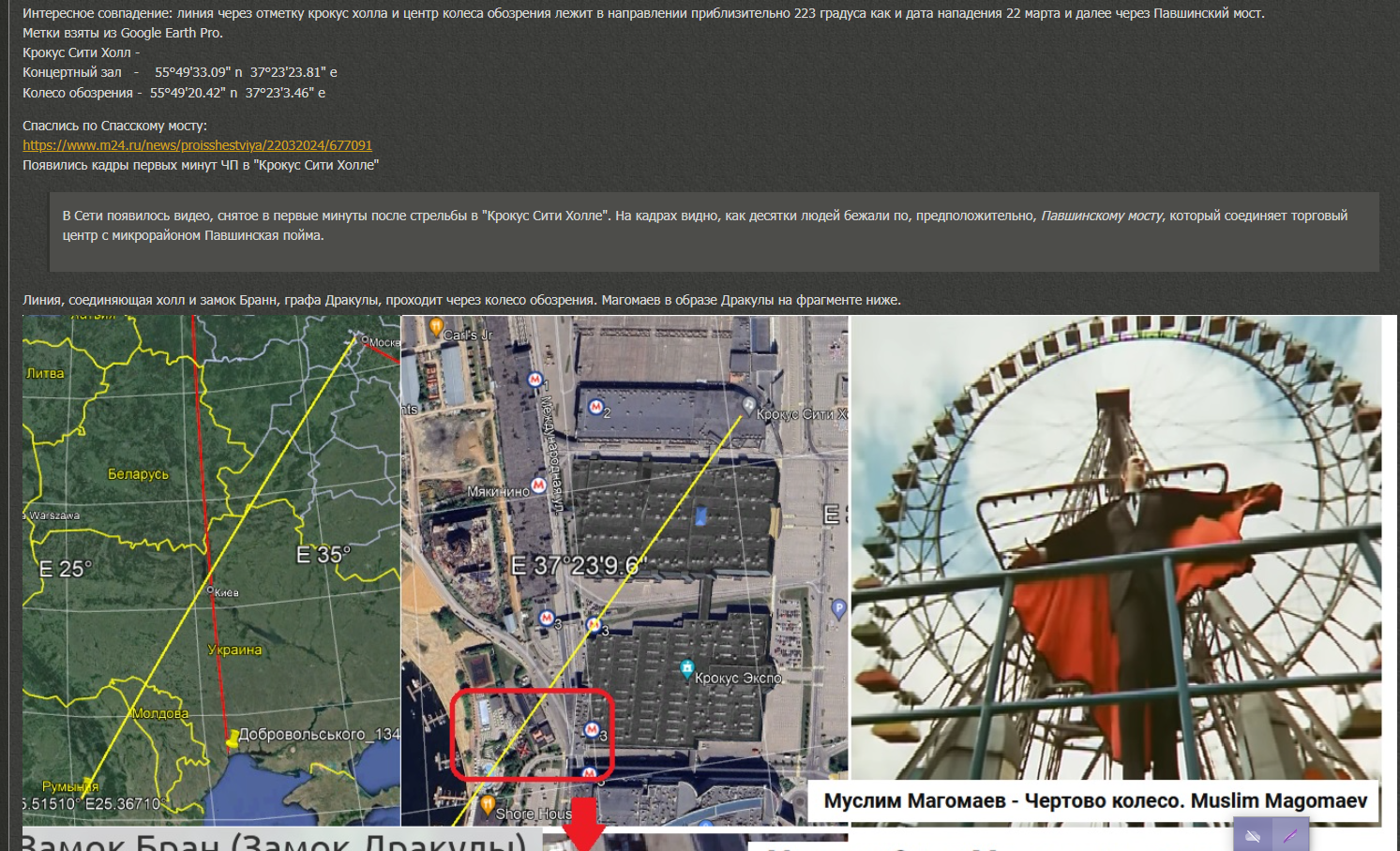Click the headline "Появились кадры первых минут ЧП"
The width and height of the screenshot is (1400, 851).
coord(201,165)
